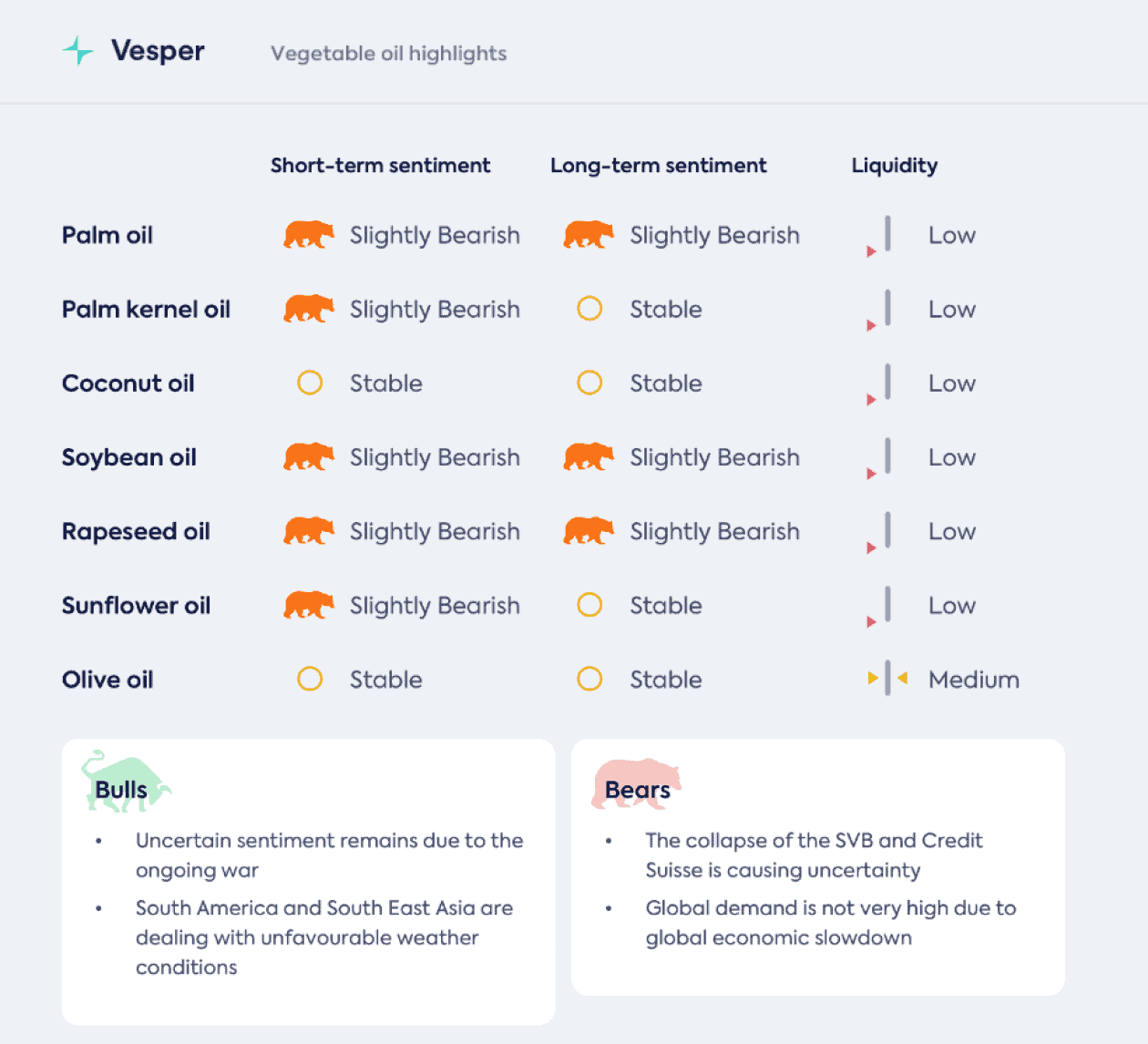Click the Olive oil Medium liquidity indicator
Viewport: 1148px width, 1044px height.
[888, 679]
